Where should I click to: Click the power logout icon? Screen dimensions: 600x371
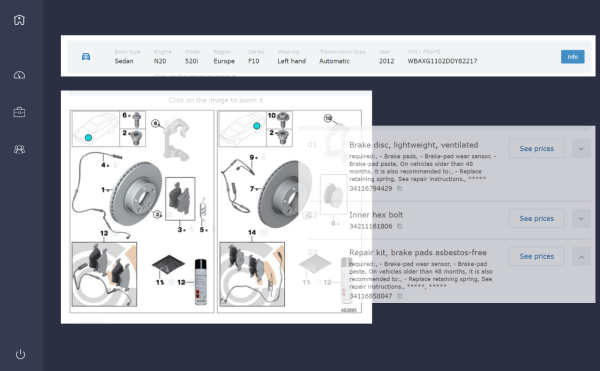point(20,354)
